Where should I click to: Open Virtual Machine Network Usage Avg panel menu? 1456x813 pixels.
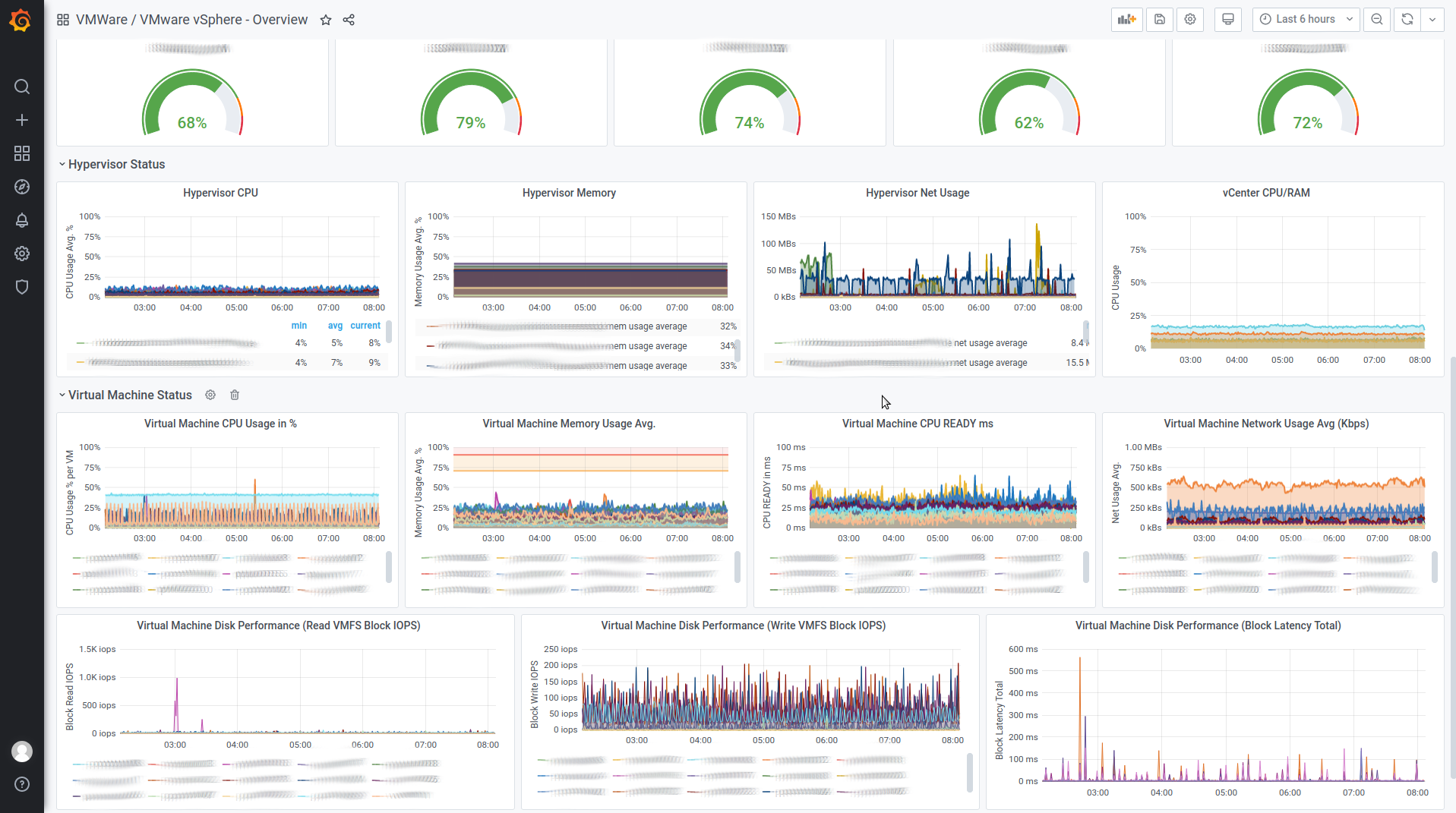tap(1266, 424)
